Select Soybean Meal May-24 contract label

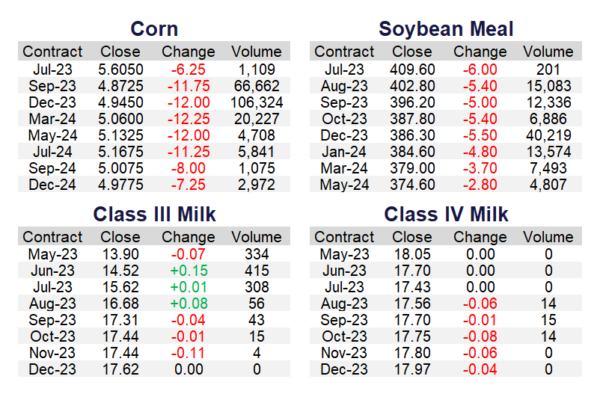coord(344,185)
